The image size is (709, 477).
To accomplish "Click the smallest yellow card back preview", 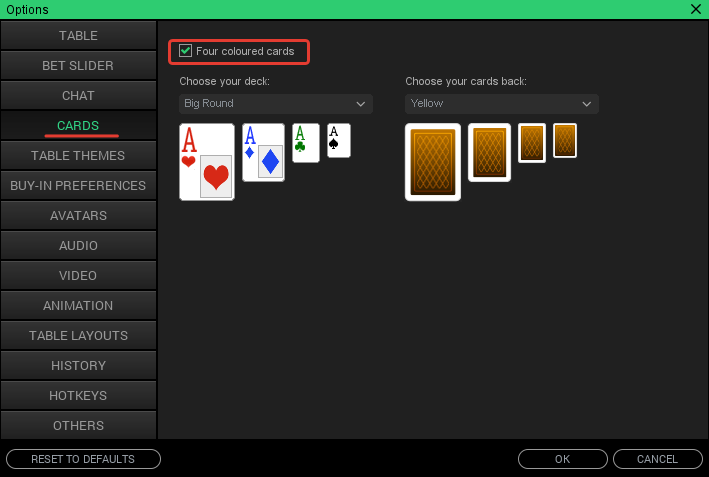I will pos(565,141).
